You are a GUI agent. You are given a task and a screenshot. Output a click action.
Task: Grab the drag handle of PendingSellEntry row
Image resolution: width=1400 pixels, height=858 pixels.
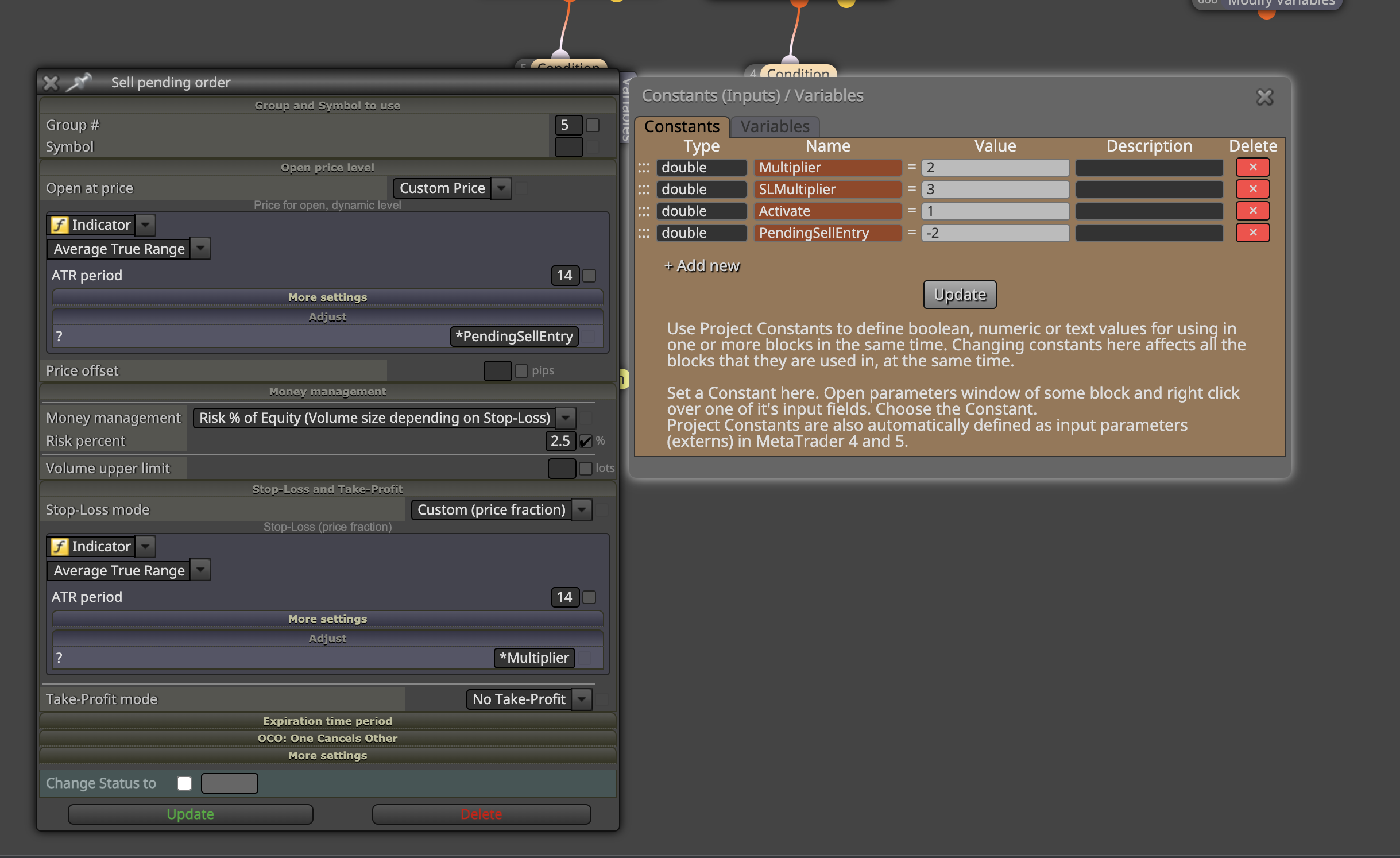point(644,233)
